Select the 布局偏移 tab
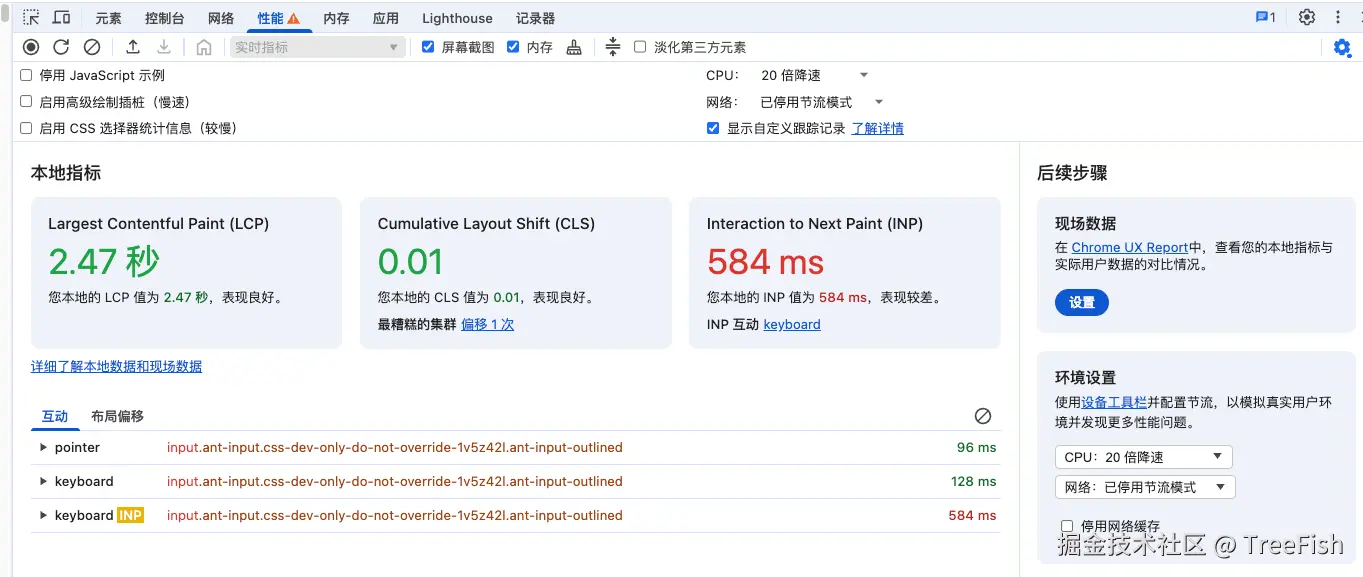Image resolution: width=1363 pixels, height=577 pixels. (x=117, y=416)
